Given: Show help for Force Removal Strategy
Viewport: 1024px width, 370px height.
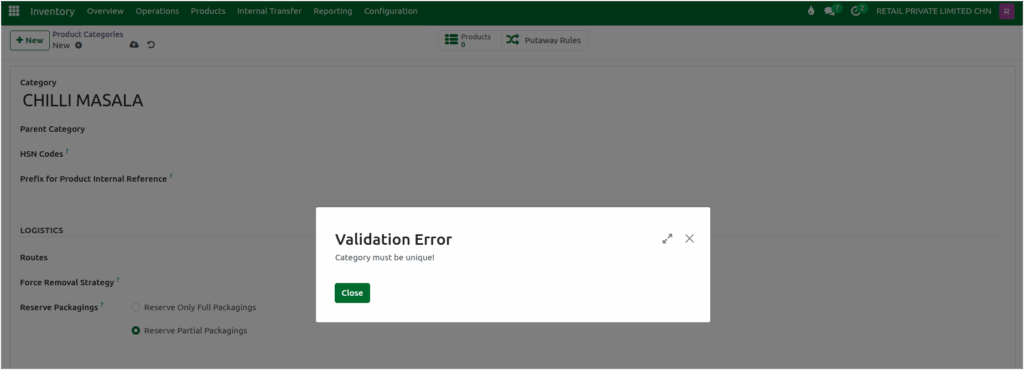Looking at the screenshot, I should point(118,280).
